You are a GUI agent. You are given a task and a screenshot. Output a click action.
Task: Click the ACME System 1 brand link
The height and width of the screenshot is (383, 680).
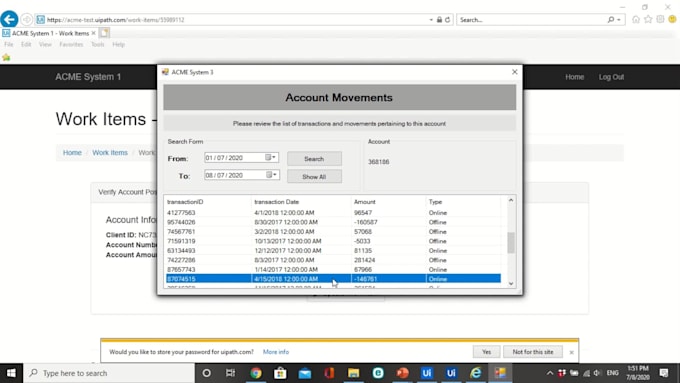[x=88, y=77]
